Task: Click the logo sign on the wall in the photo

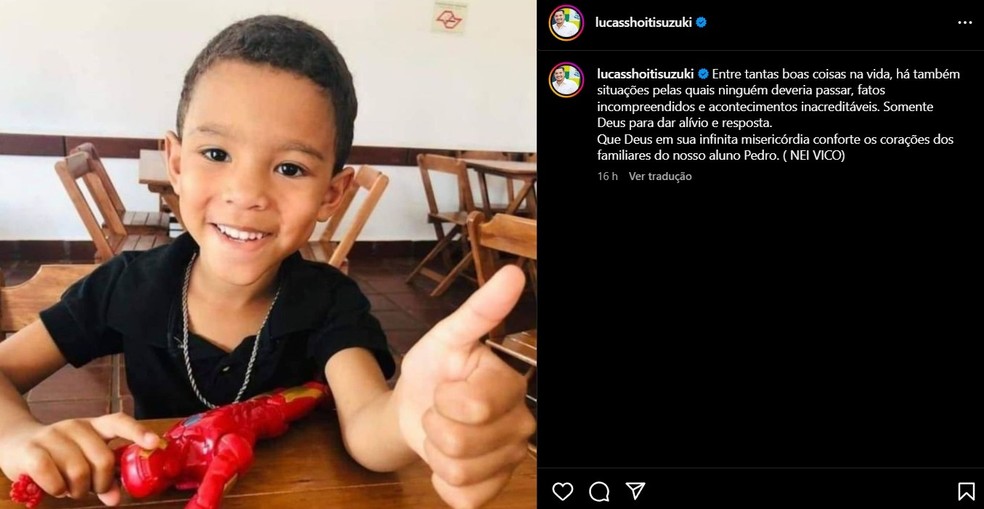Action: click(449, 18)
